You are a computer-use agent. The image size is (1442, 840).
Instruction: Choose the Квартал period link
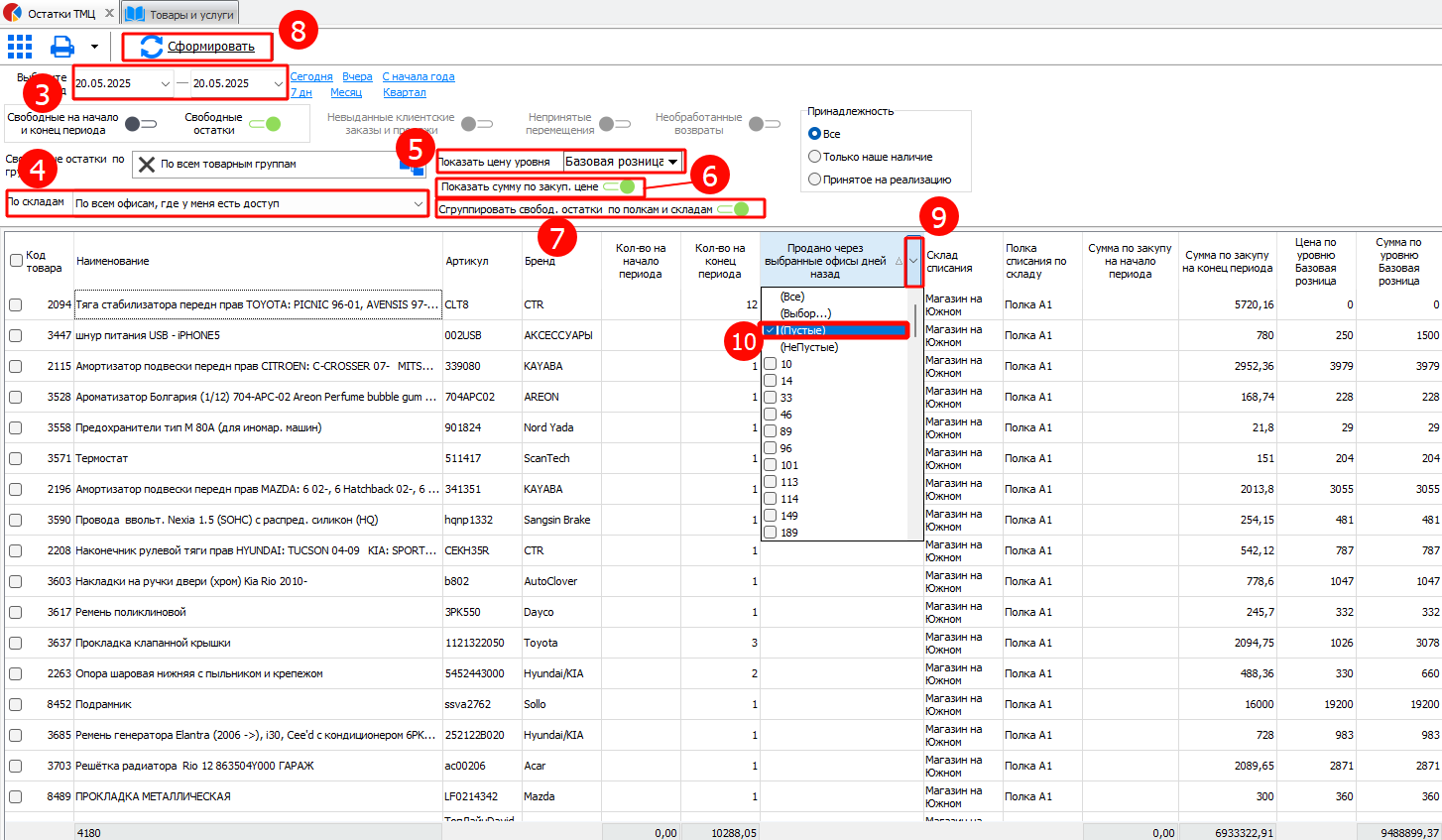(405, 92)
